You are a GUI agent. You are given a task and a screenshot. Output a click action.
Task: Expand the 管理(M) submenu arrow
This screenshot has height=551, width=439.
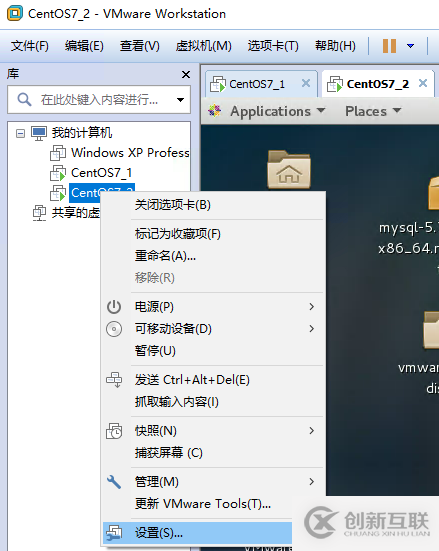click(x=311, y=482)
